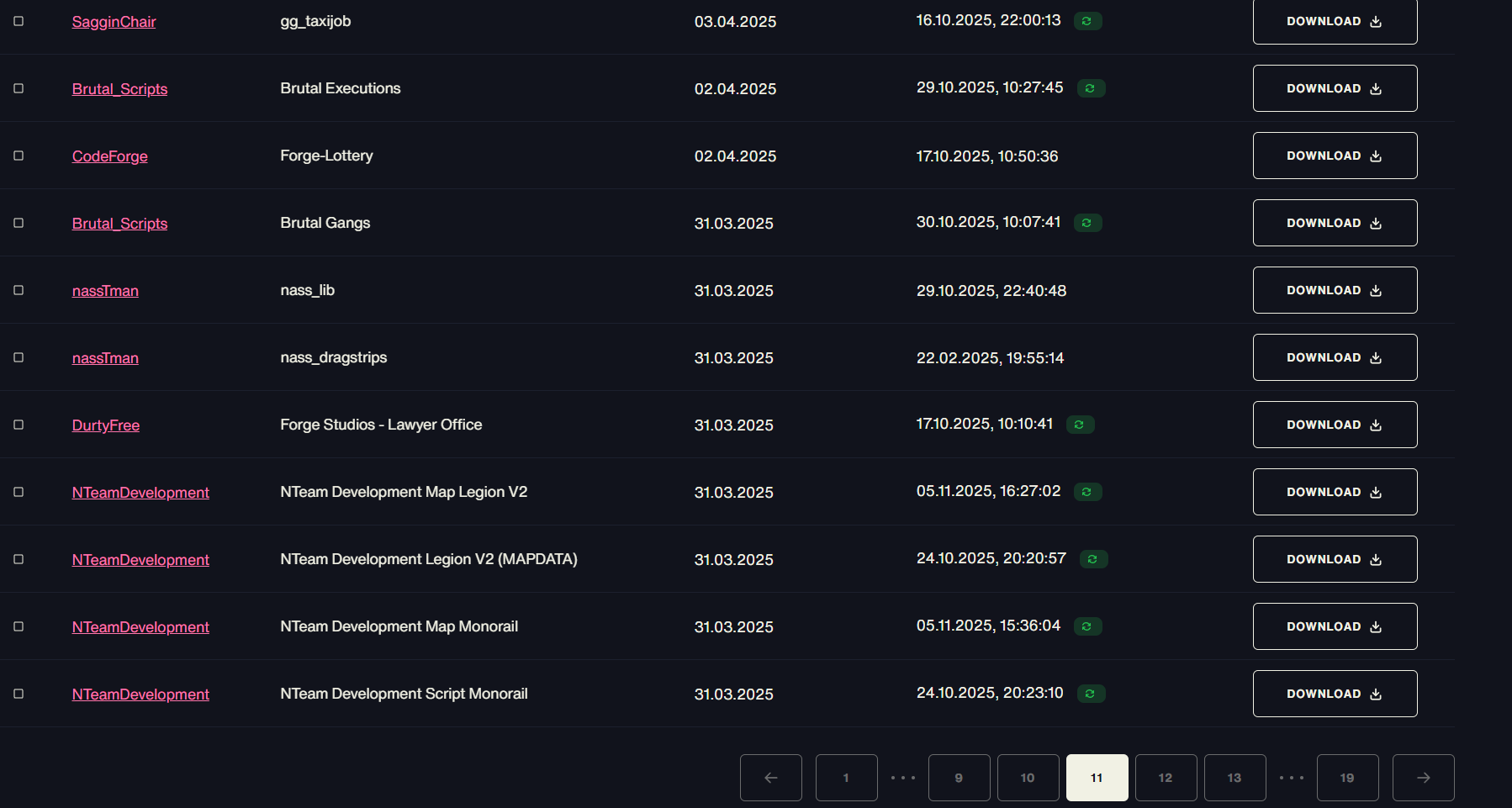Download NTeam Development Map Legion V2
The height and width of the screenshot is (808, 1512).
tap(1335, 492)
